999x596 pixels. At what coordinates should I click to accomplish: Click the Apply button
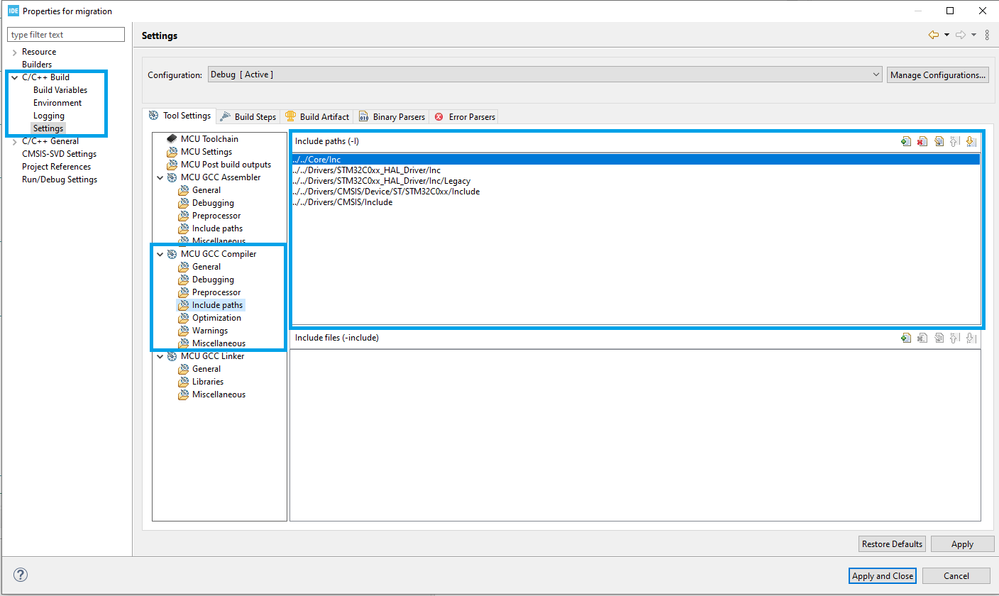[962, 544]
